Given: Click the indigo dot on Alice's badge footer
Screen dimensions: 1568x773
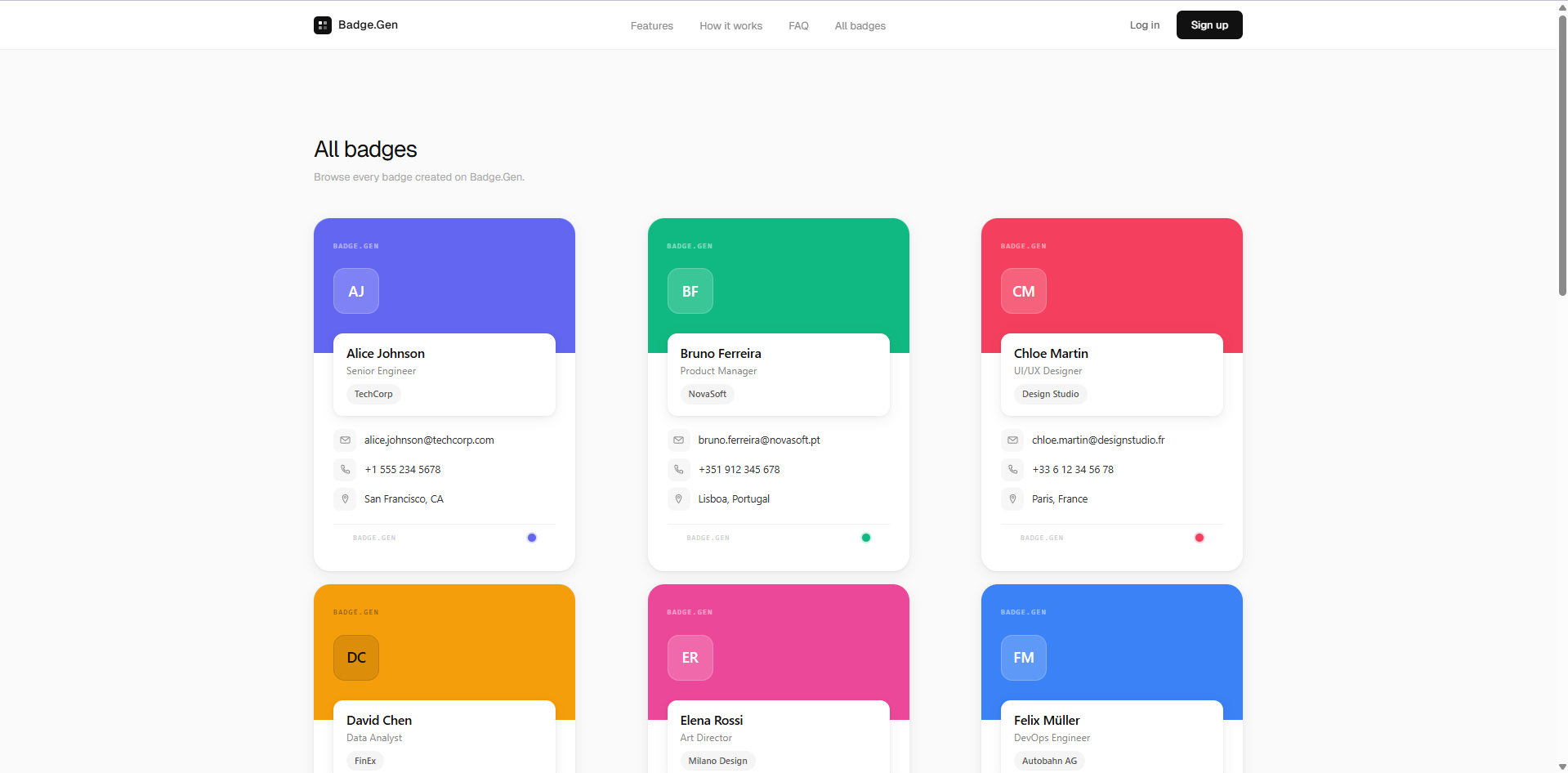Looking at the screenshot, I should pyautogui.click(x=532, y=538).
